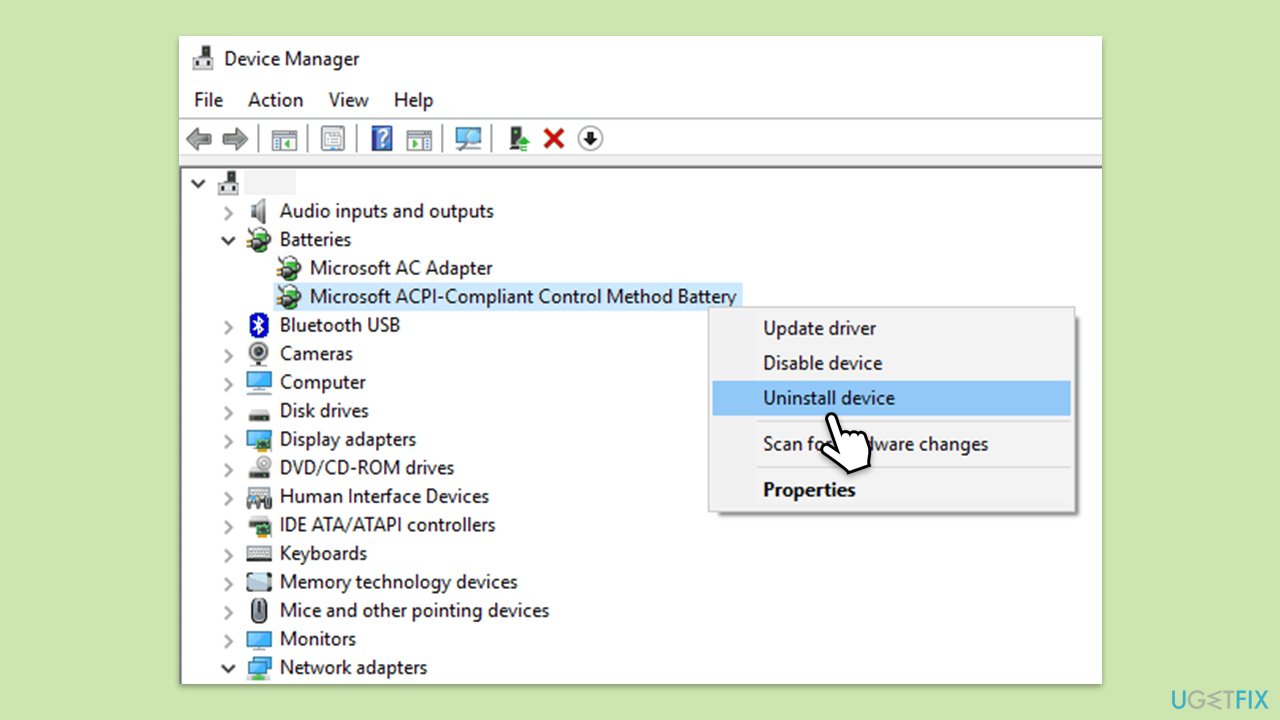Click the Display adapters icon
Screen dimensions: 1280x720
click(259, 440)
